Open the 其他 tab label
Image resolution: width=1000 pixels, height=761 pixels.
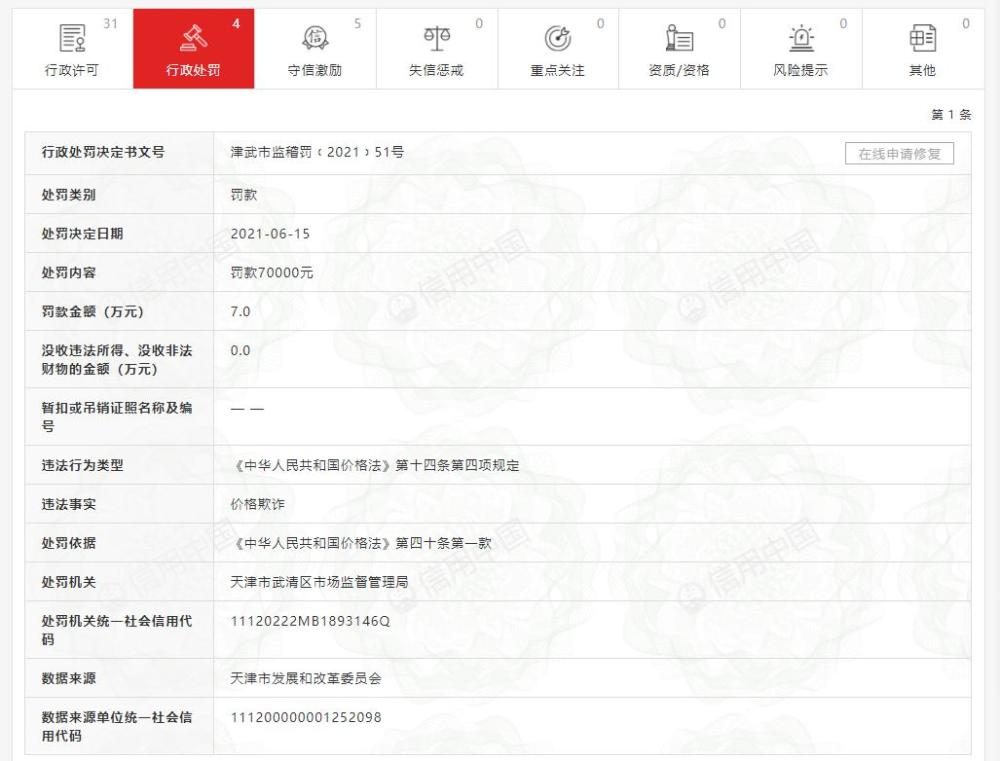point(922,70)
